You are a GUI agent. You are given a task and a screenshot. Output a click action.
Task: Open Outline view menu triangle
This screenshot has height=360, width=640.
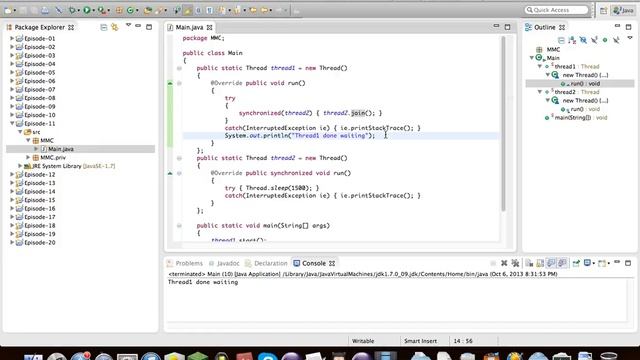pos(630,38)
